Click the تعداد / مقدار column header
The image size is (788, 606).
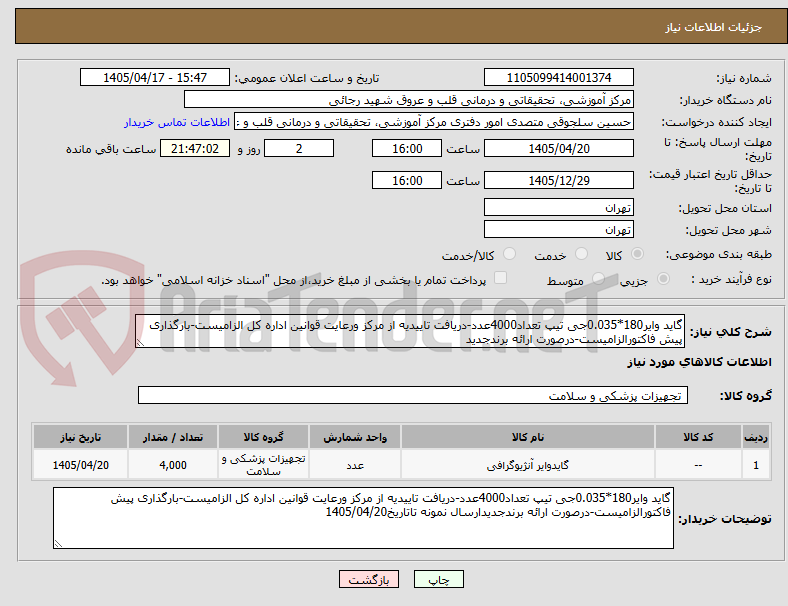point(173,437)
